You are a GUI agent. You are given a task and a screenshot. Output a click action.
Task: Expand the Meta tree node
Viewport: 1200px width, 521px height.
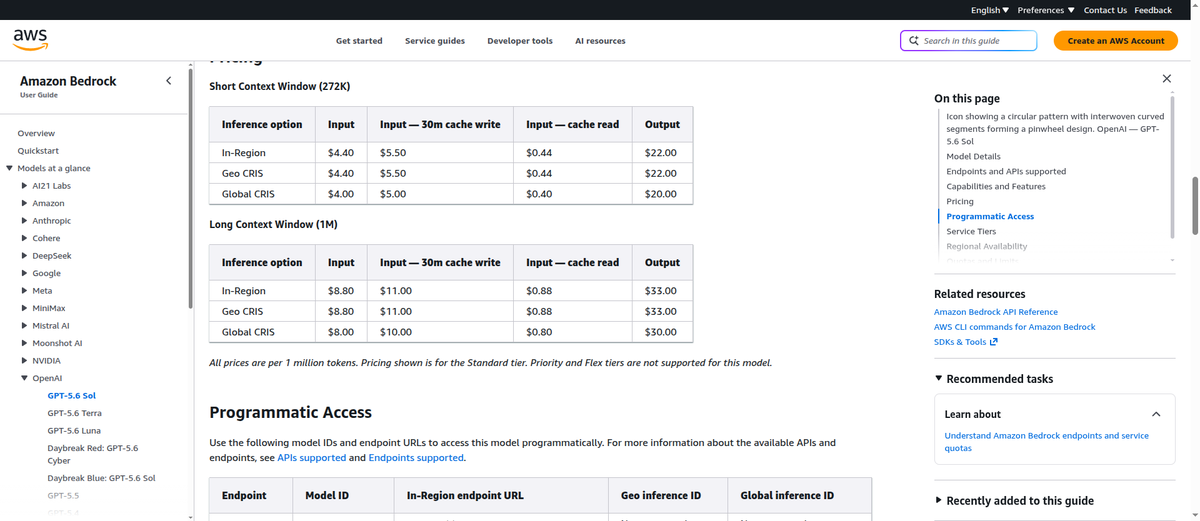click(x=25, y=291)
